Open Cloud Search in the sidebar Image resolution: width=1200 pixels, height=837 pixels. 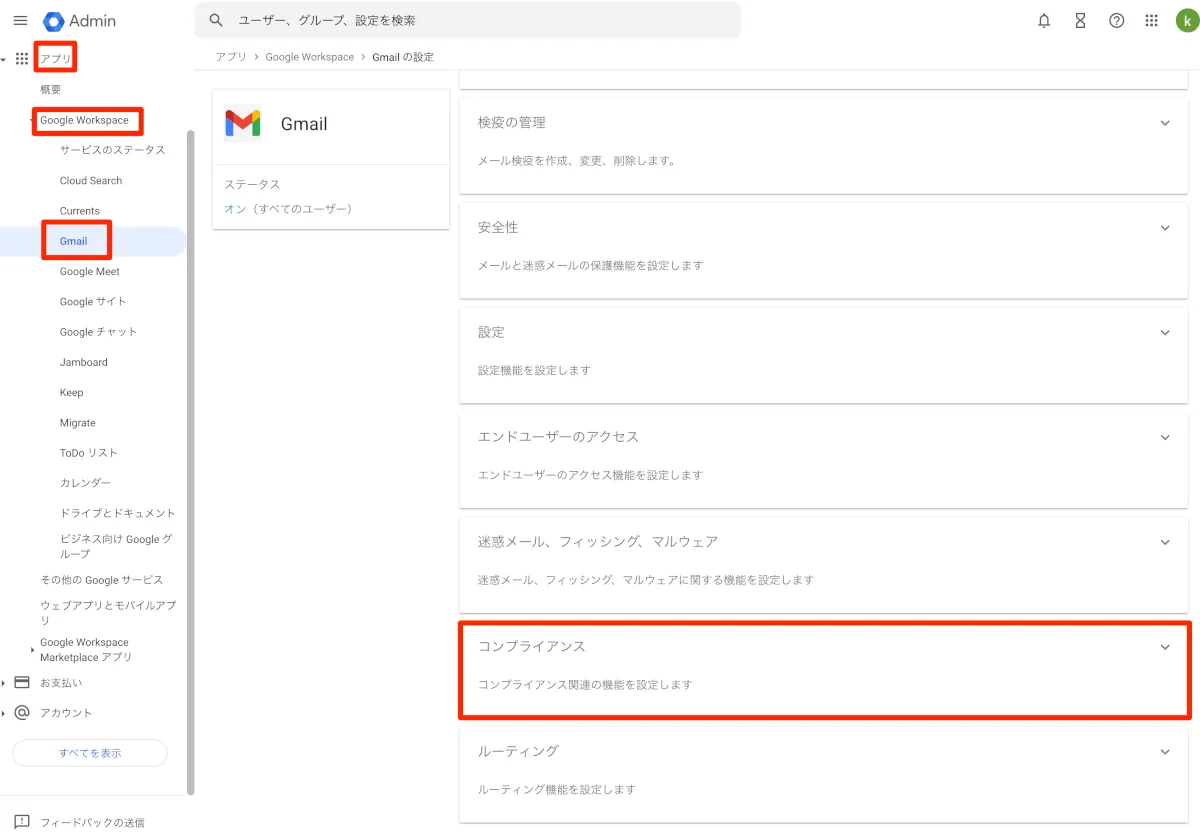(x=91, y=181)
